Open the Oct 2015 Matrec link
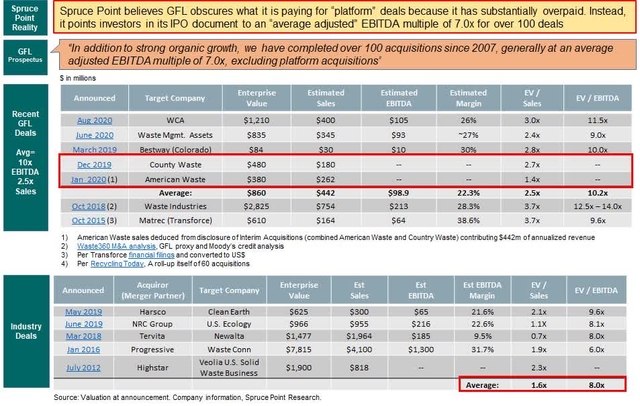This screenshot has height=406, width=640. [88, 220]
